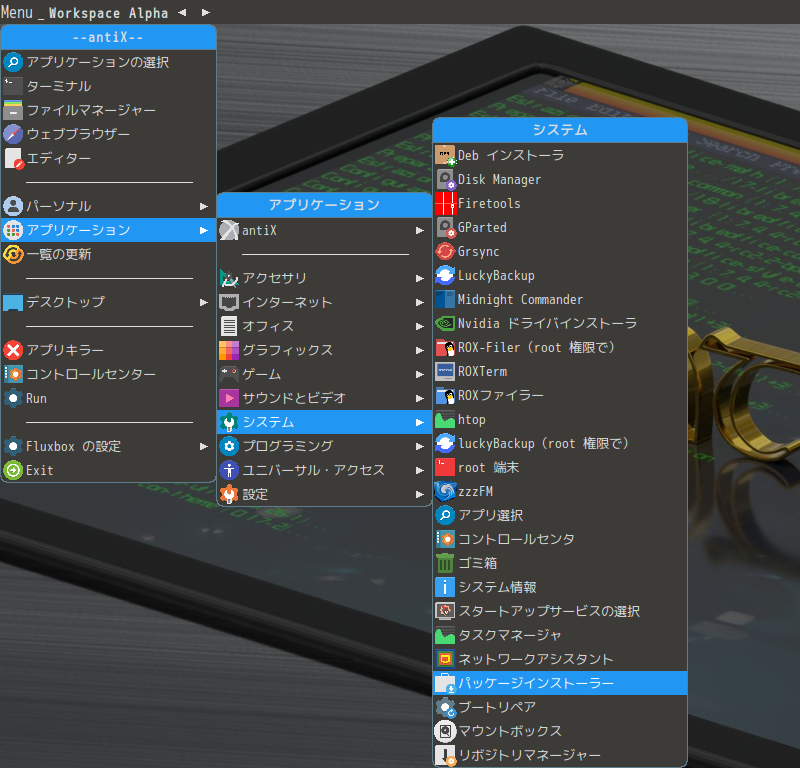This screenshot has height=768, width=800.
Task: Click the タスクマネージャ icon
Action: point(445,635)
